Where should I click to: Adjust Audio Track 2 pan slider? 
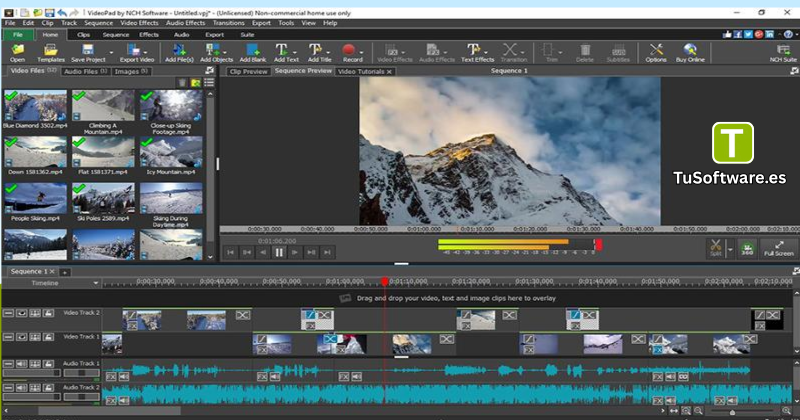[81, 397]
